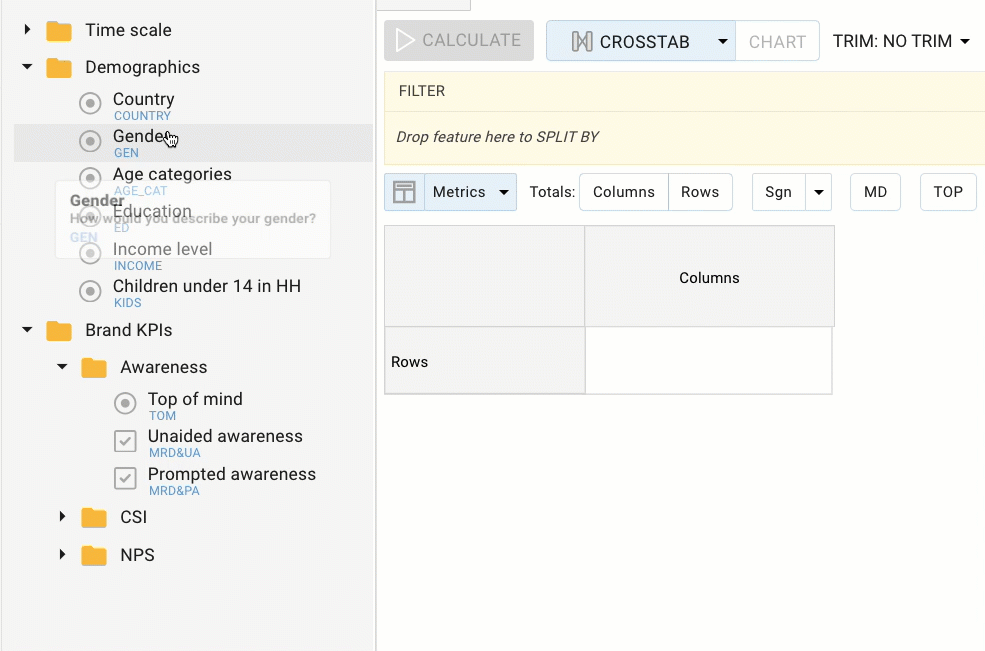
Task: Click the play icon on CALCULATE
Action: pos(407,40)
